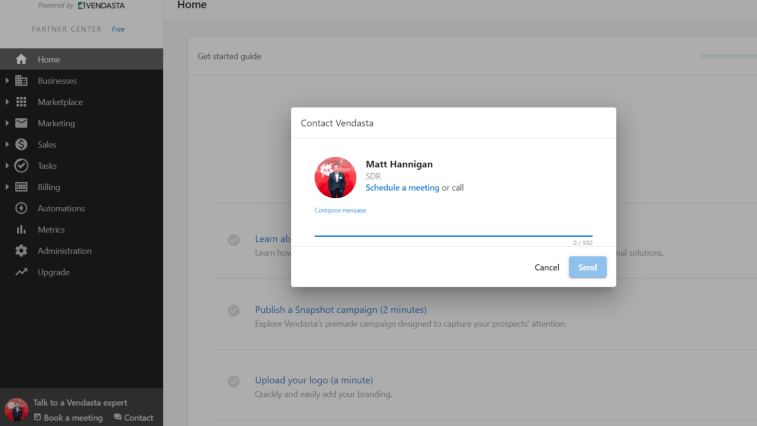757x426 pixels.
Task: Open Publish a Snapshot campaign link
Action: [341, 310]
